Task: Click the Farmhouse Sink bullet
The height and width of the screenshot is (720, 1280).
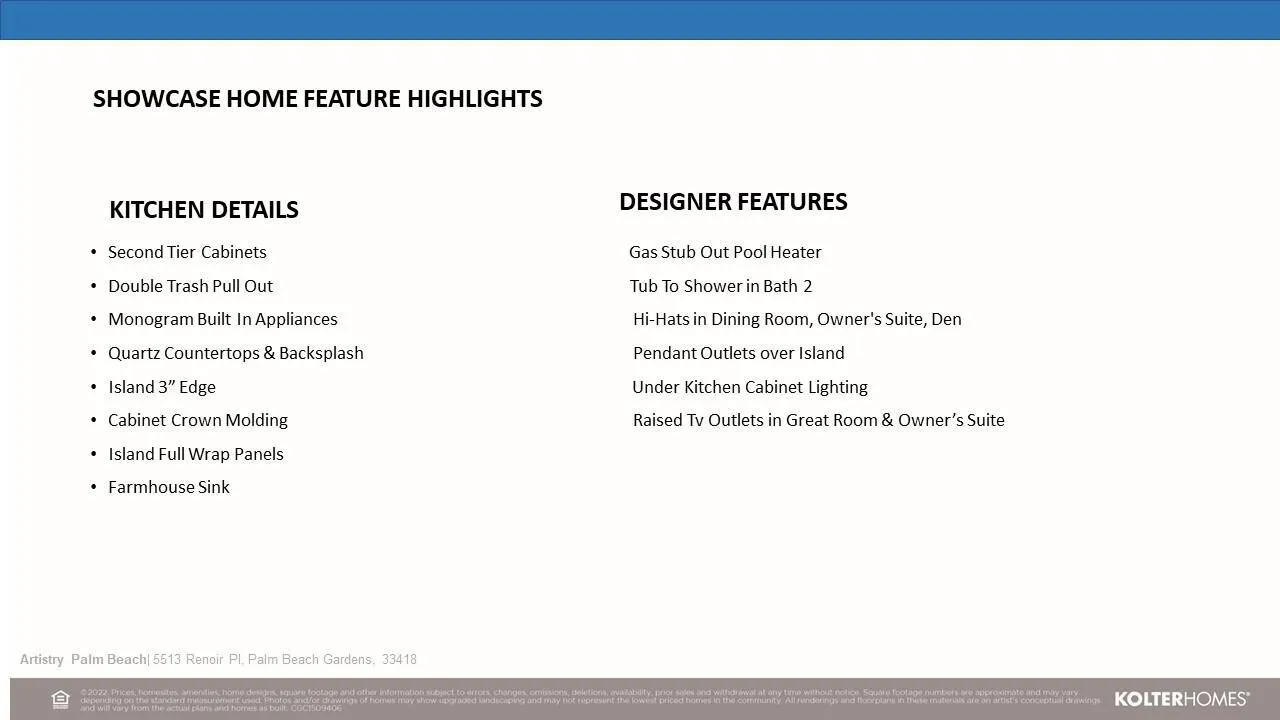Action: pyautogui.click(x=168, y=487)
